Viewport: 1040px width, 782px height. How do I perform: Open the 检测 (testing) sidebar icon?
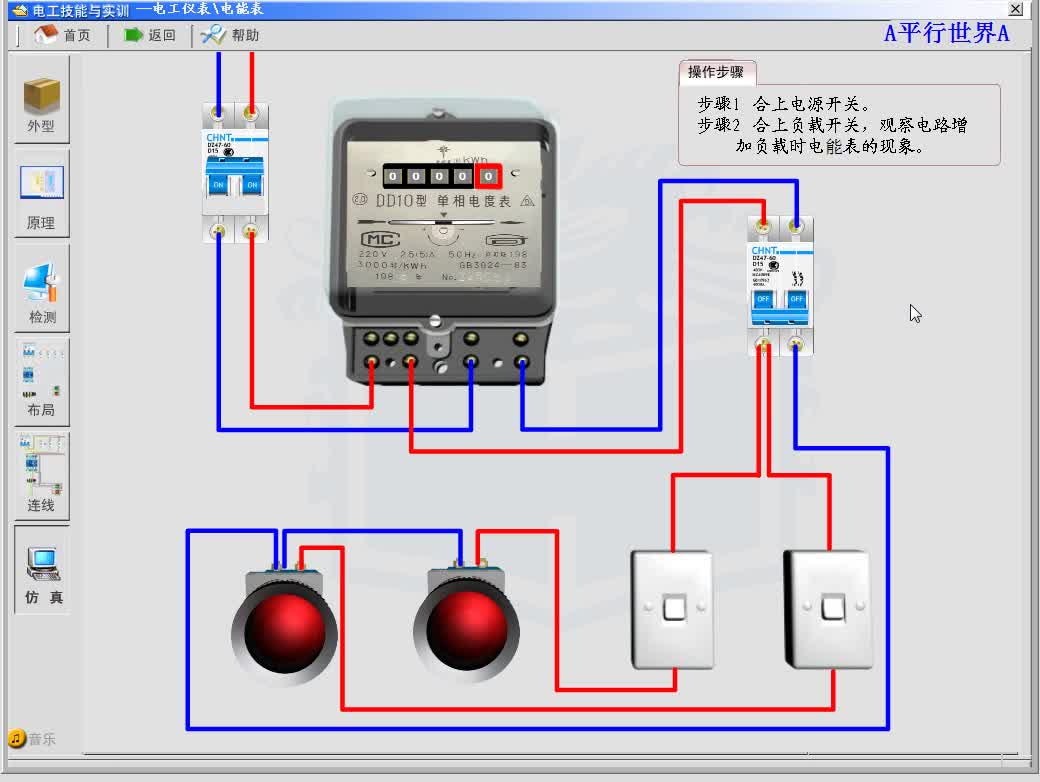(x=41, y=291)
